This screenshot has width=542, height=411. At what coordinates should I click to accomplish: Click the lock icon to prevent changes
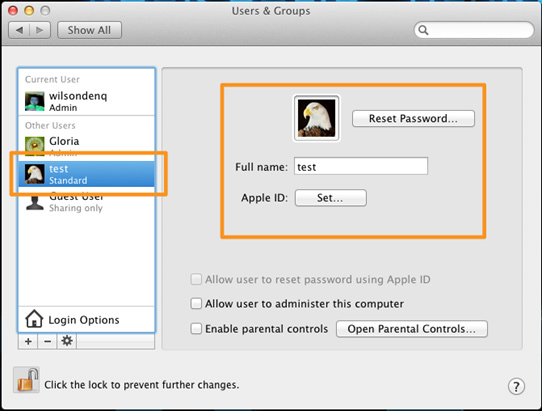27,380
